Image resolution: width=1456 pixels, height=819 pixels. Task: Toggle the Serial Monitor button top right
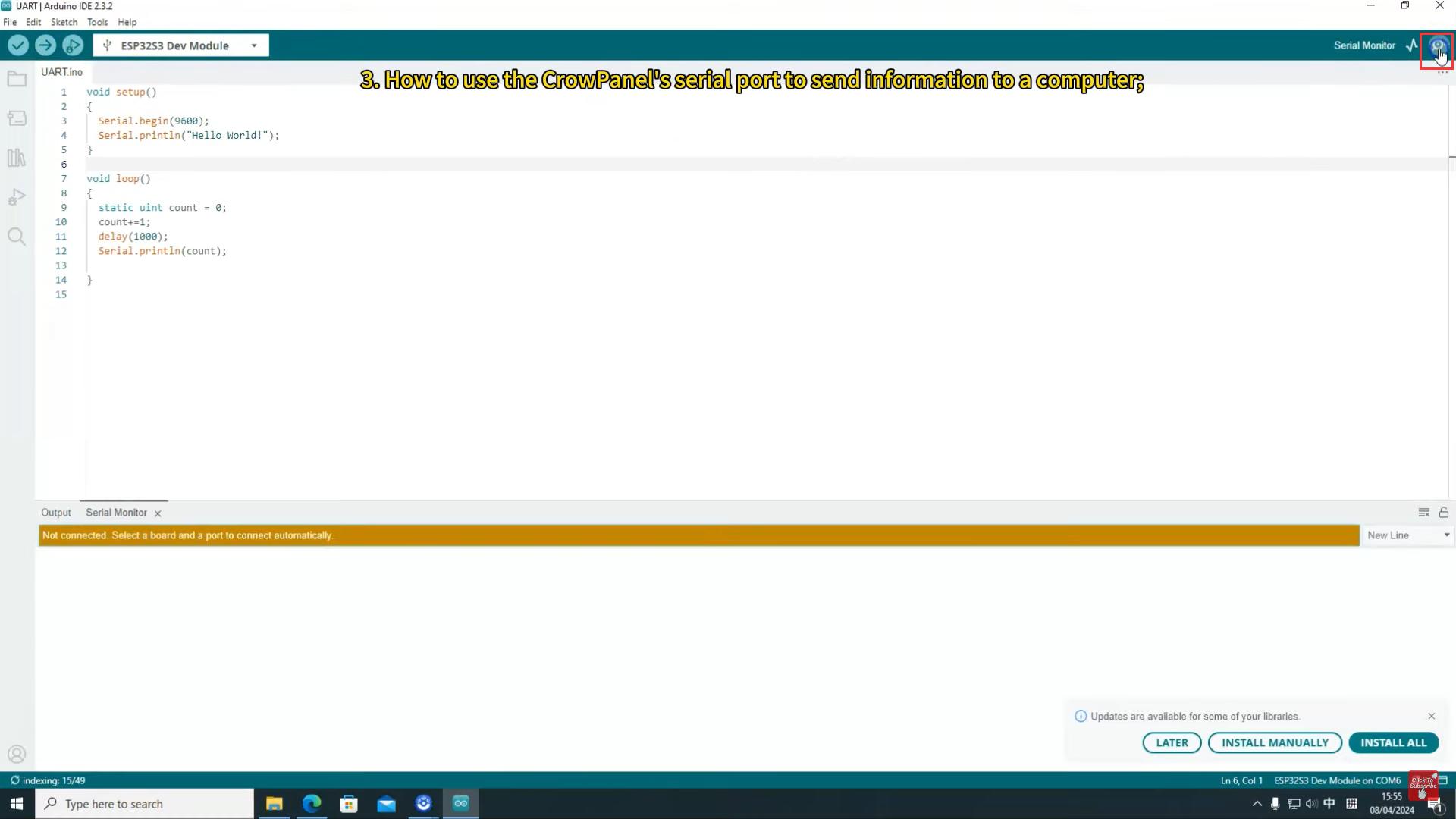(1438, 46)
